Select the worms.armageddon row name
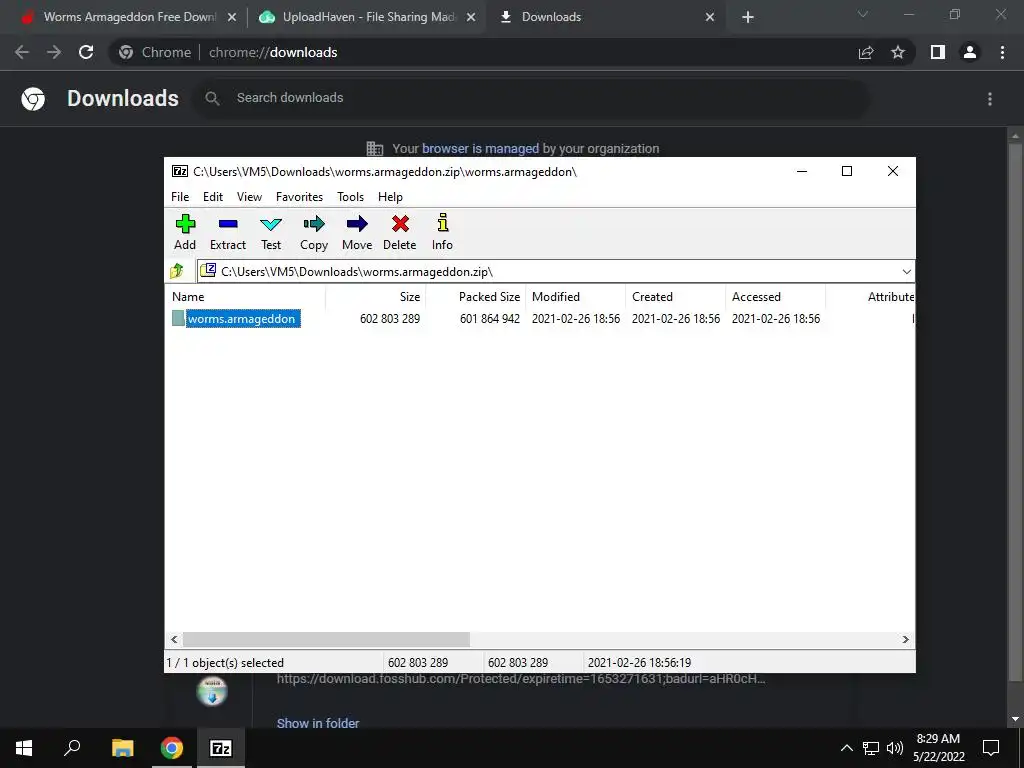This screenshot has width=1024, height=768. (242, 319)
